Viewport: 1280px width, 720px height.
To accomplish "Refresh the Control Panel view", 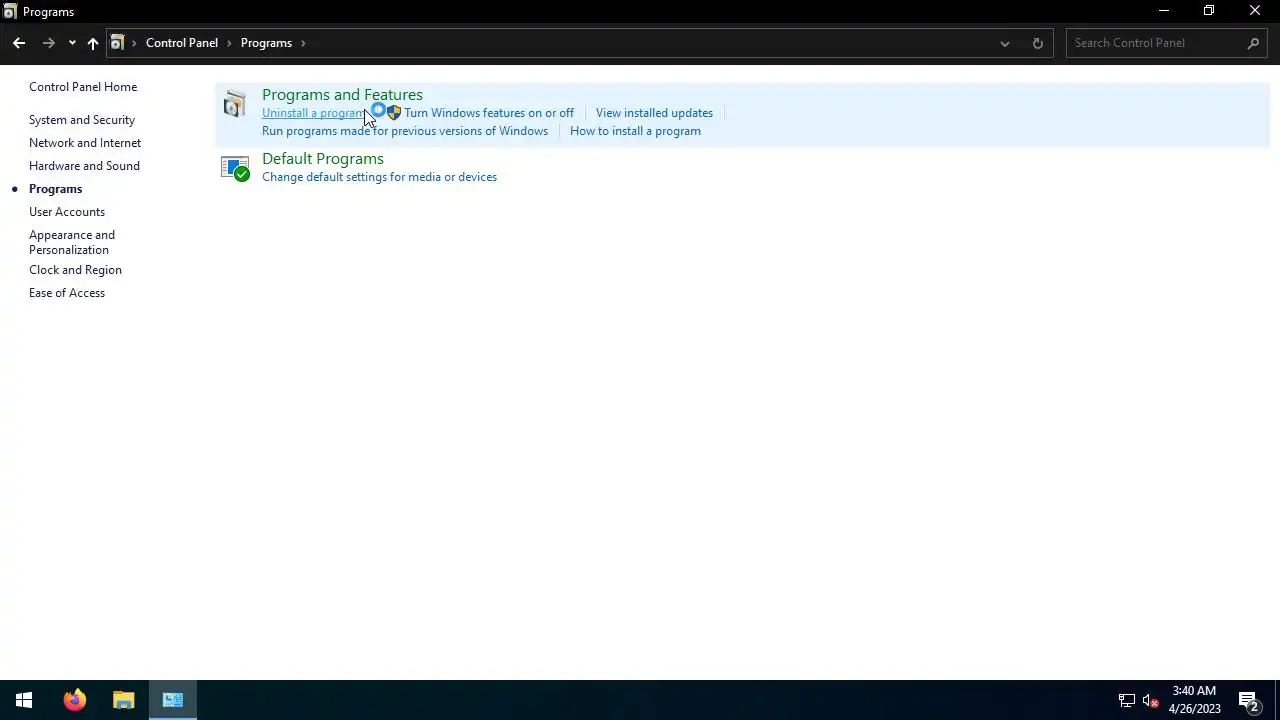I will (x=1037, y=43).
